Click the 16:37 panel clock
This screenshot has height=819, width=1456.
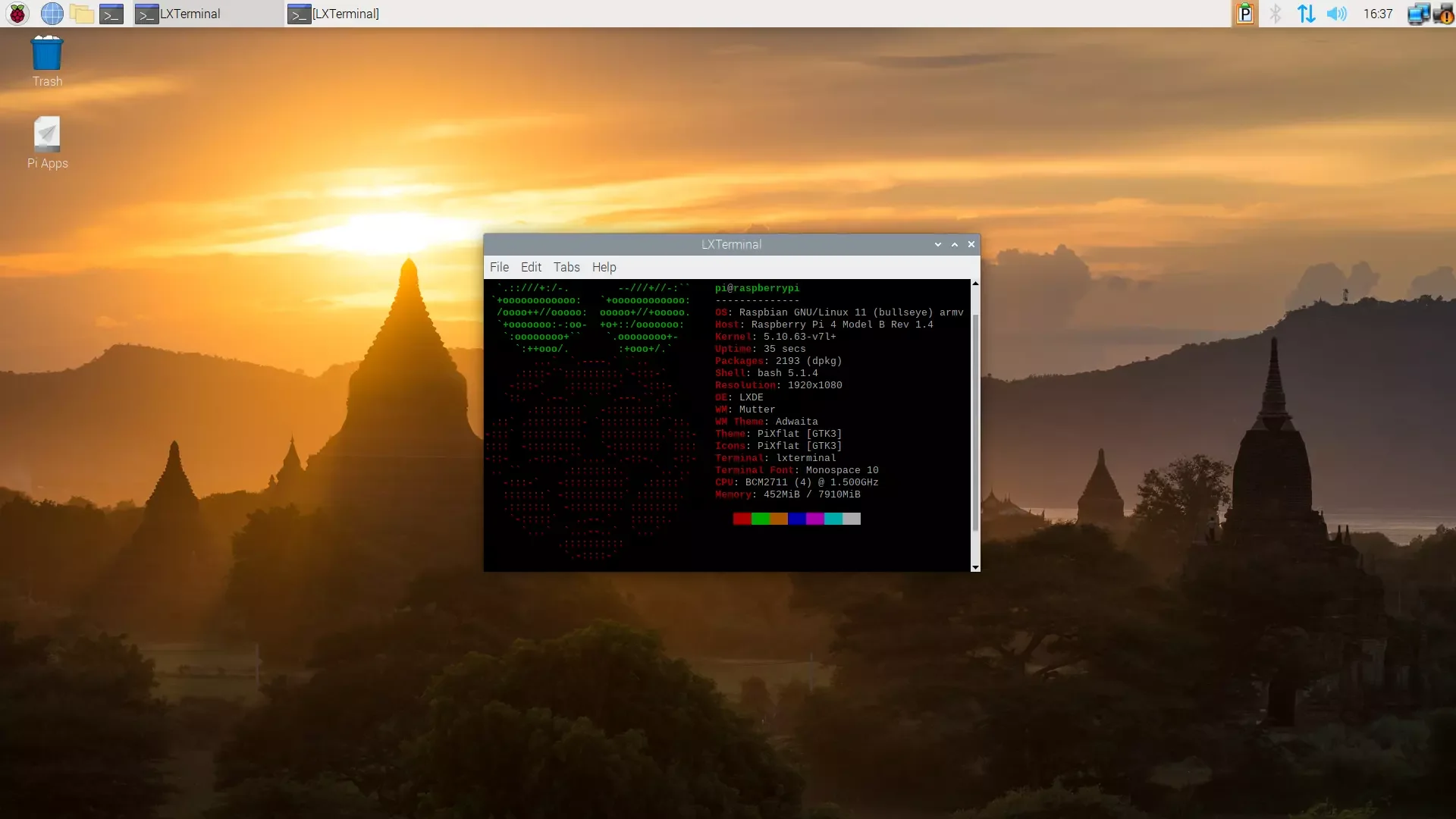pos(1378,14)
